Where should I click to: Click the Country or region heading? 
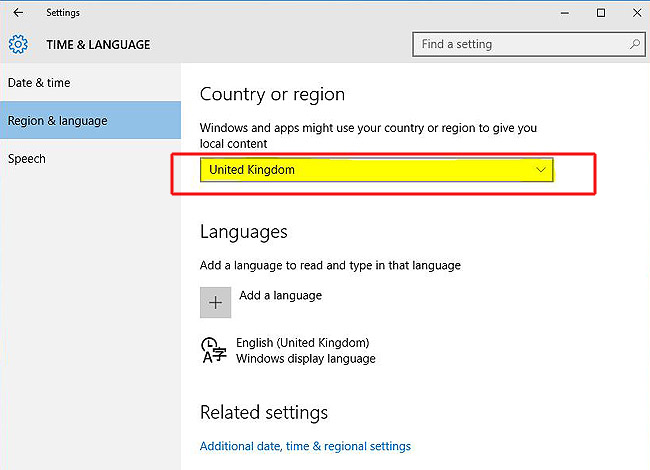tap(272, 94)
